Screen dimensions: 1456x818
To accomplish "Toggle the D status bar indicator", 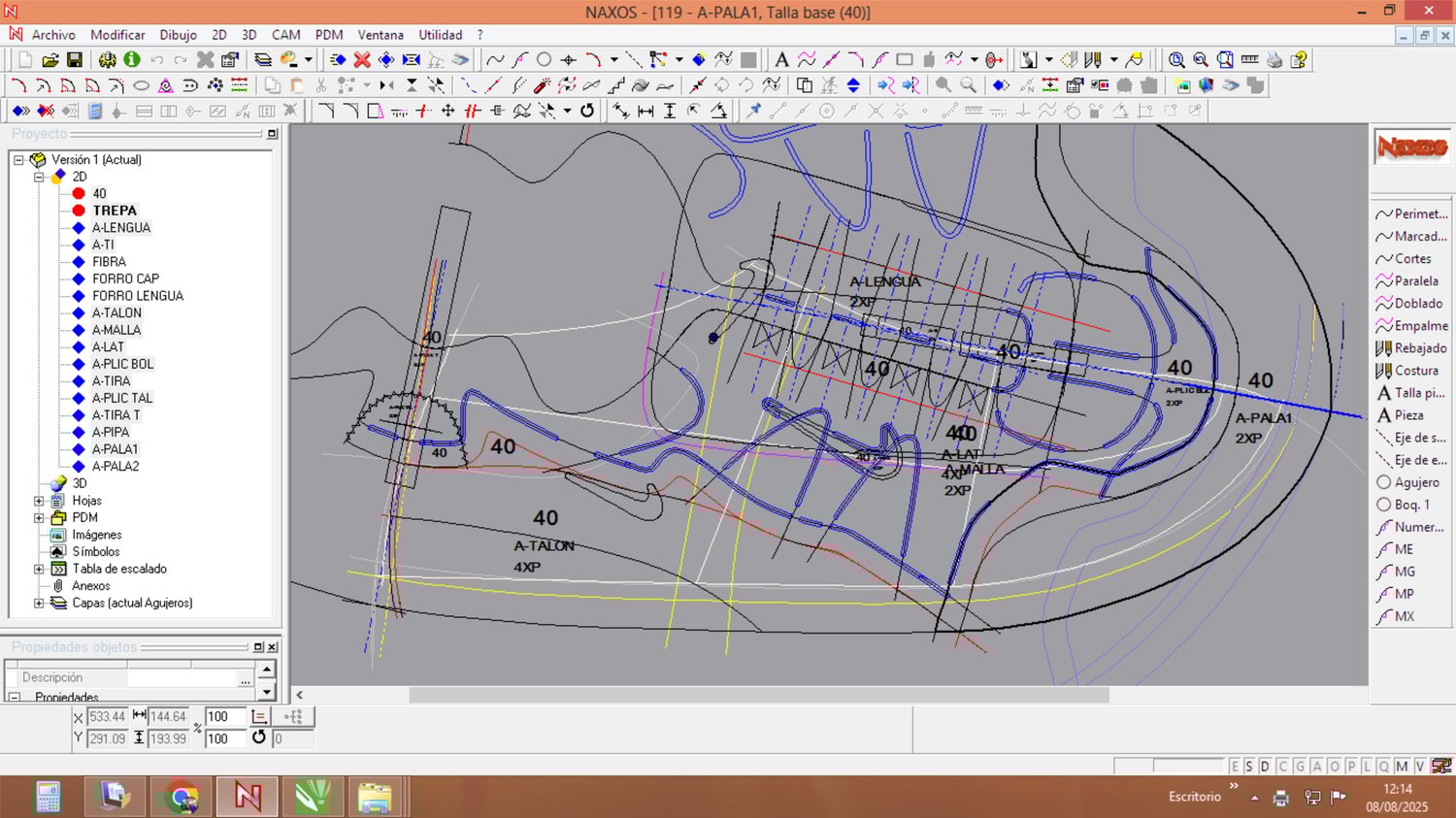I will [x=1265, y=767].
